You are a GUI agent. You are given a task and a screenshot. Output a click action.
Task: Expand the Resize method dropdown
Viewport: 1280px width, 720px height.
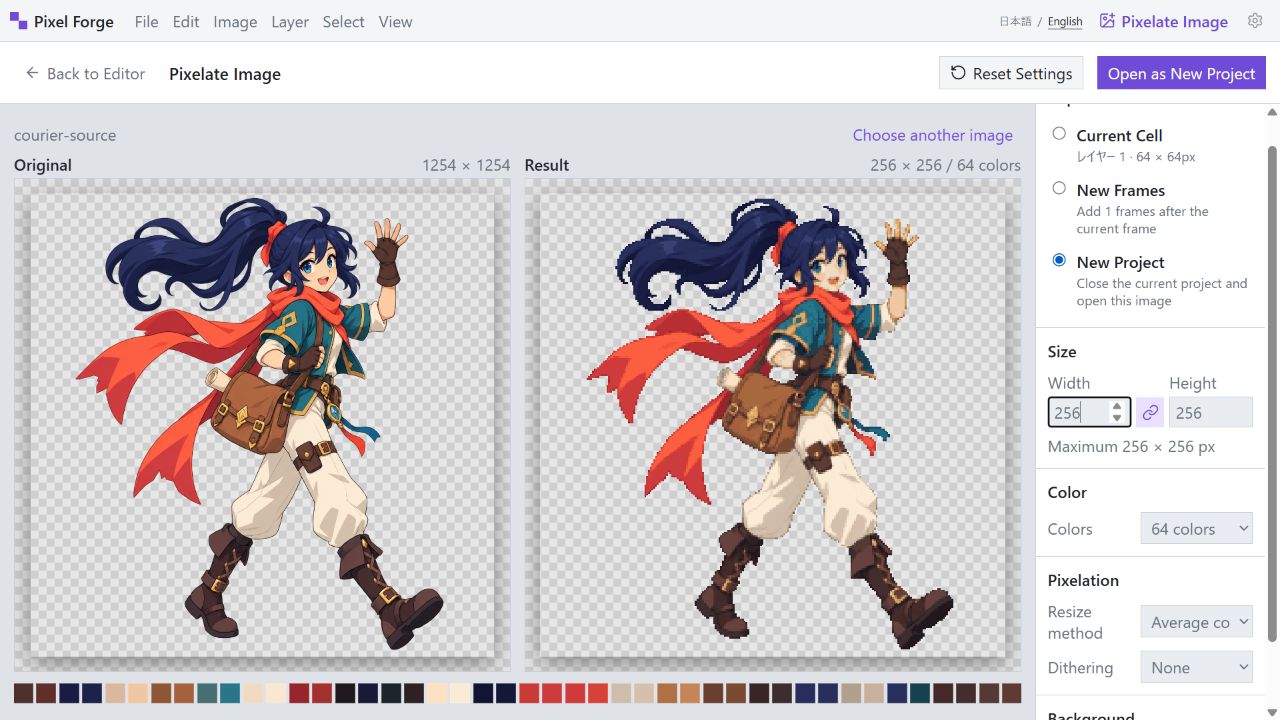pyautogui.click(x=1196, y=622)
